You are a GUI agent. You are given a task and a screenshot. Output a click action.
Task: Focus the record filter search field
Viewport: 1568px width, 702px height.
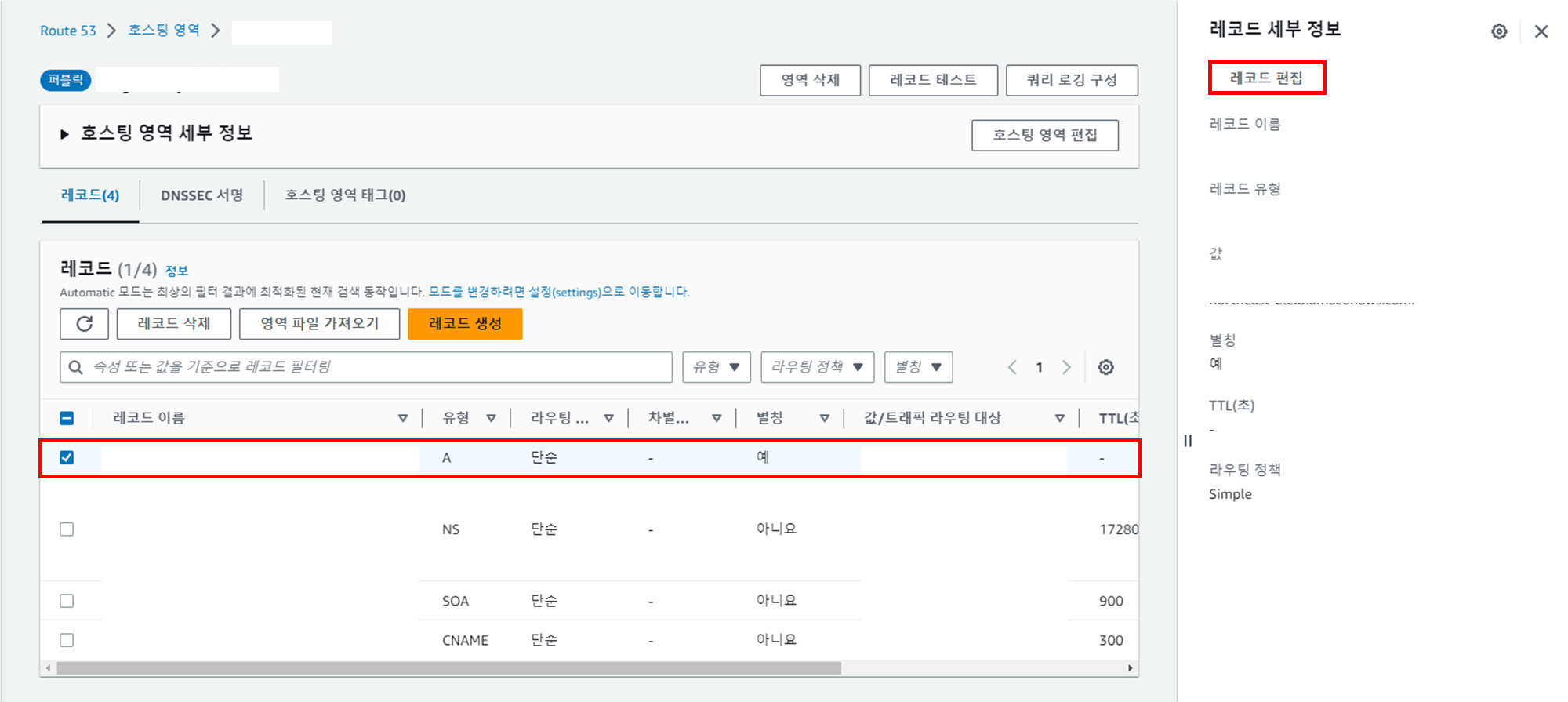[x=366, y=367]
